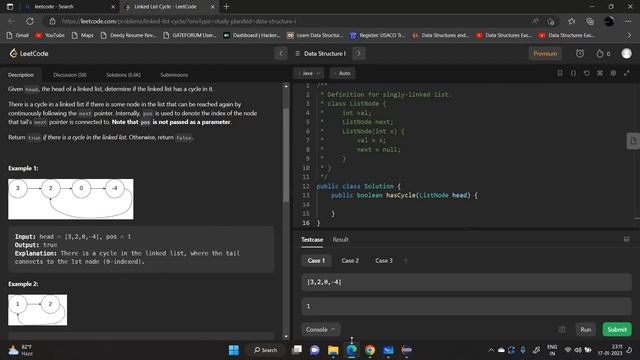This screenshot has height=360, width=640.
Task: Click scroll down arrow in description panel
Action: pos(286,337)
